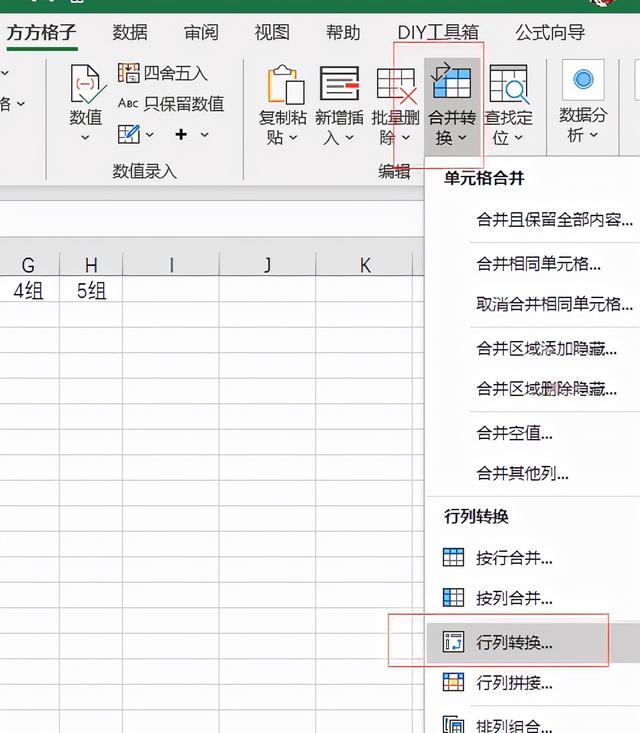Image resolution: width=640 pixels, height=733 pixels.
Task: Expand the plus sign dropdown arrow
Action: point(204,134)
